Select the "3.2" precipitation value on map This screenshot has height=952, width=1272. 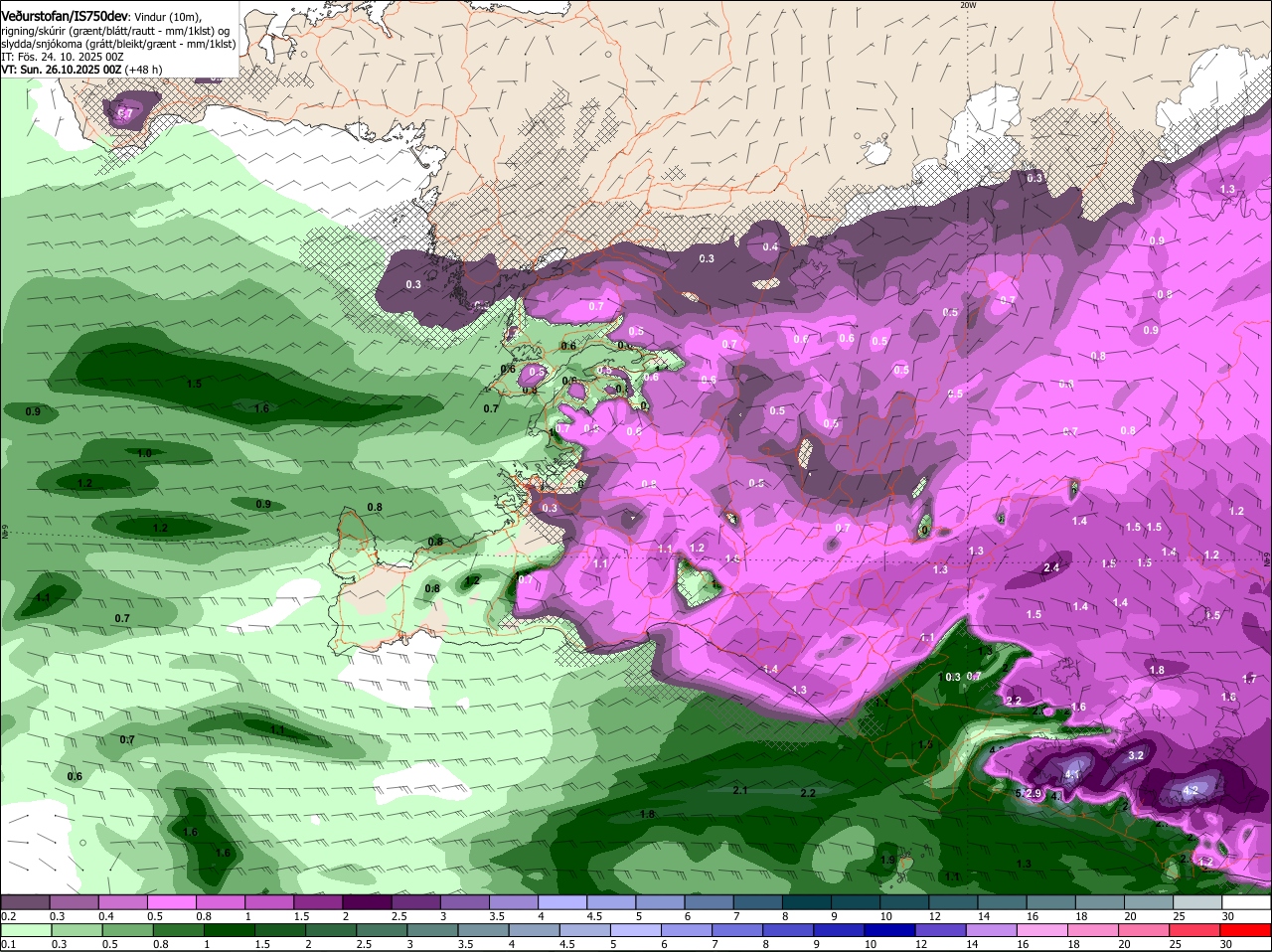(x=1137, y=756)
